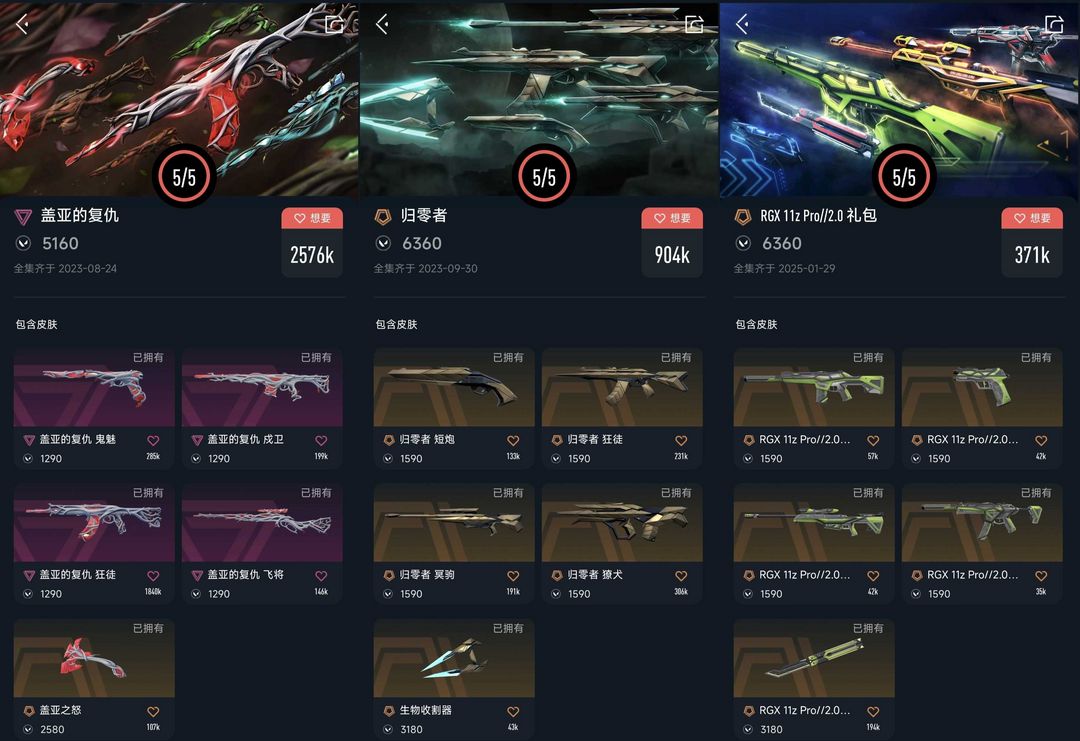Click 想要 button for RGX 11z Pro bundle
This screenshot has height=741, width=1080.
click(1032, 218)
